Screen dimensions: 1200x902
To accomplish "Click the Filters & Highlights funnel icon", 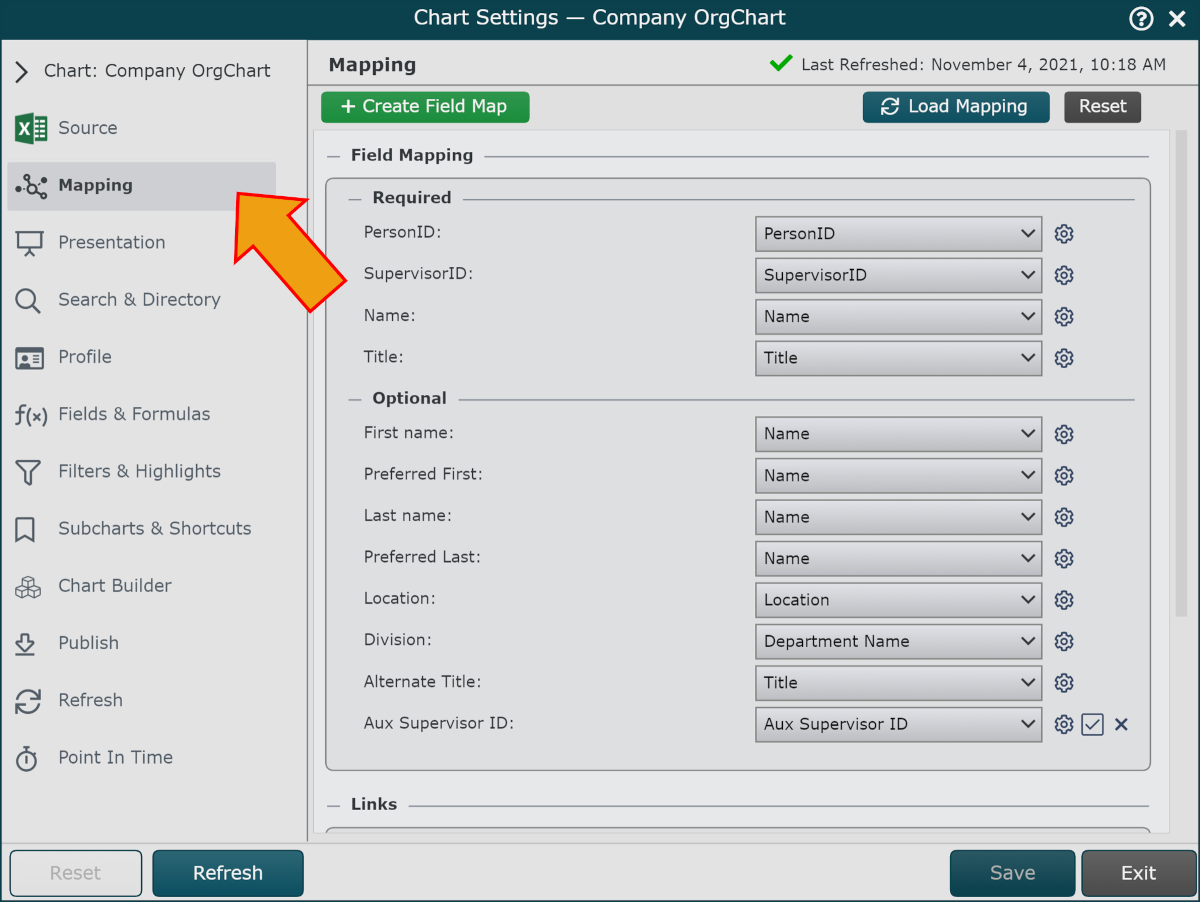I will 28,472.
